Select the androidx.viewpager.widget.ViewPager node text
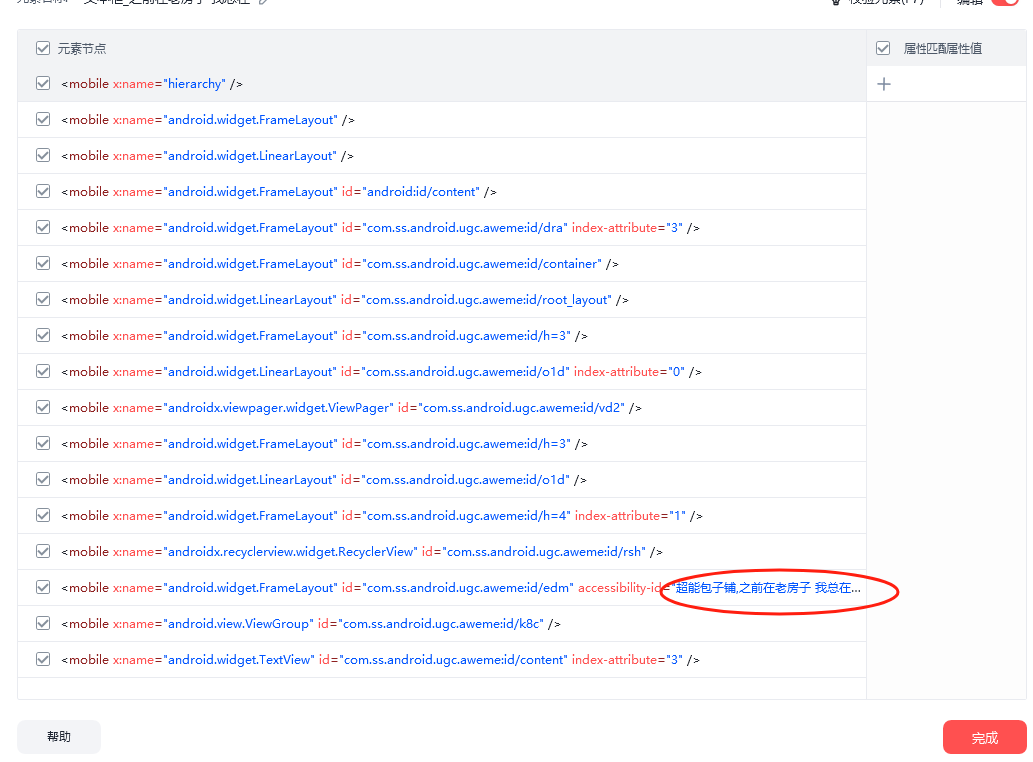Screen dimensions: 1033x762 tap(351, 408)
